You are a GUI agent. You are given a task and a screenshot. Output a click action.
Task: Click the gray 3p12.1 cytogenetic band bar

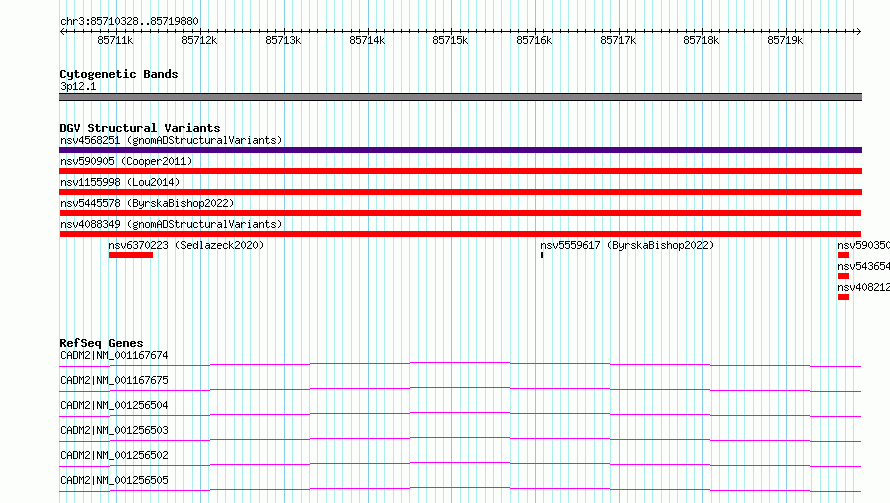pyautogui.click(x=460, y=97)
